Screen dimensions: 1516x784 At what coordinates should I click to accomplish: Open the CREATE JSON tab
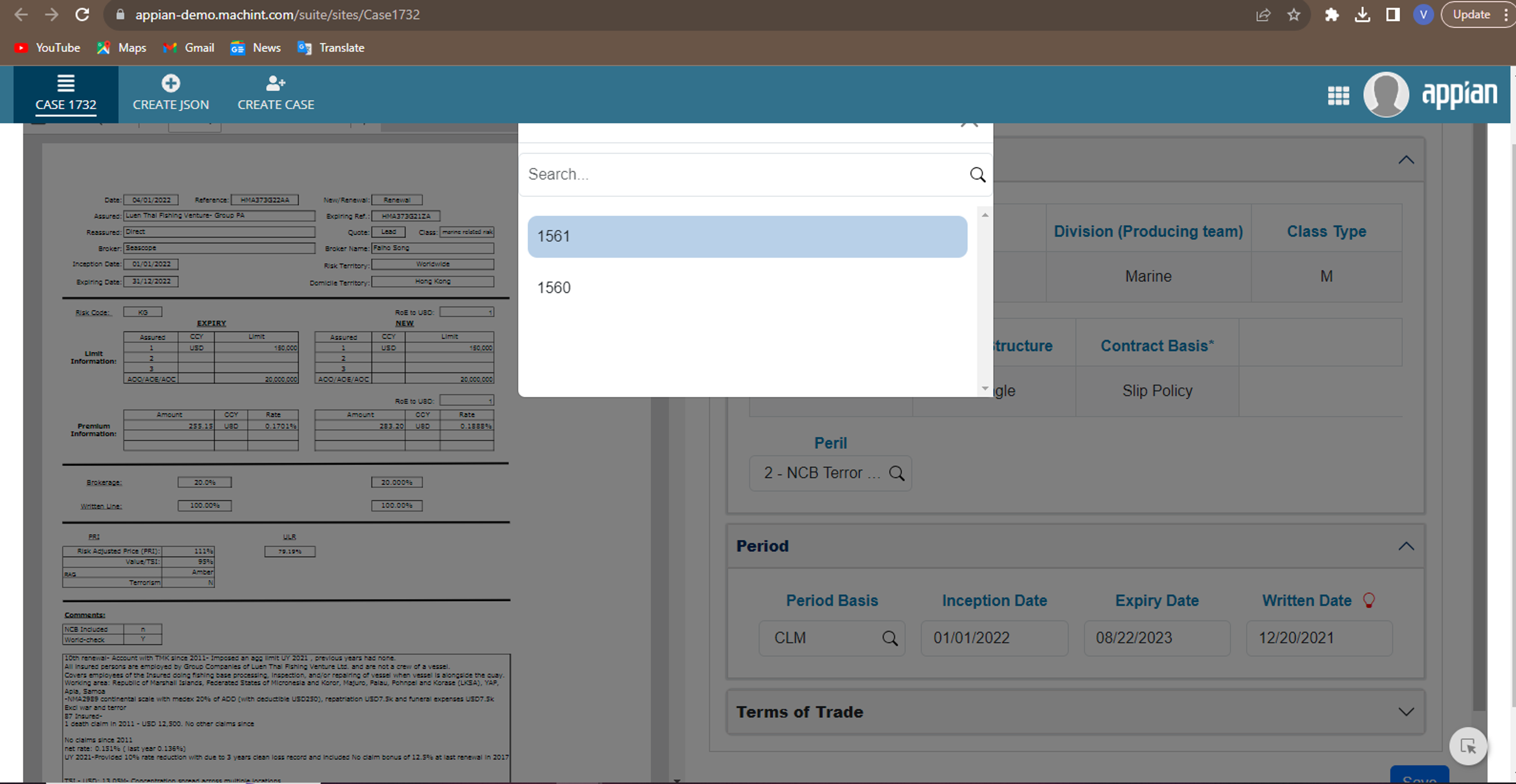click(x=171, y=94)
